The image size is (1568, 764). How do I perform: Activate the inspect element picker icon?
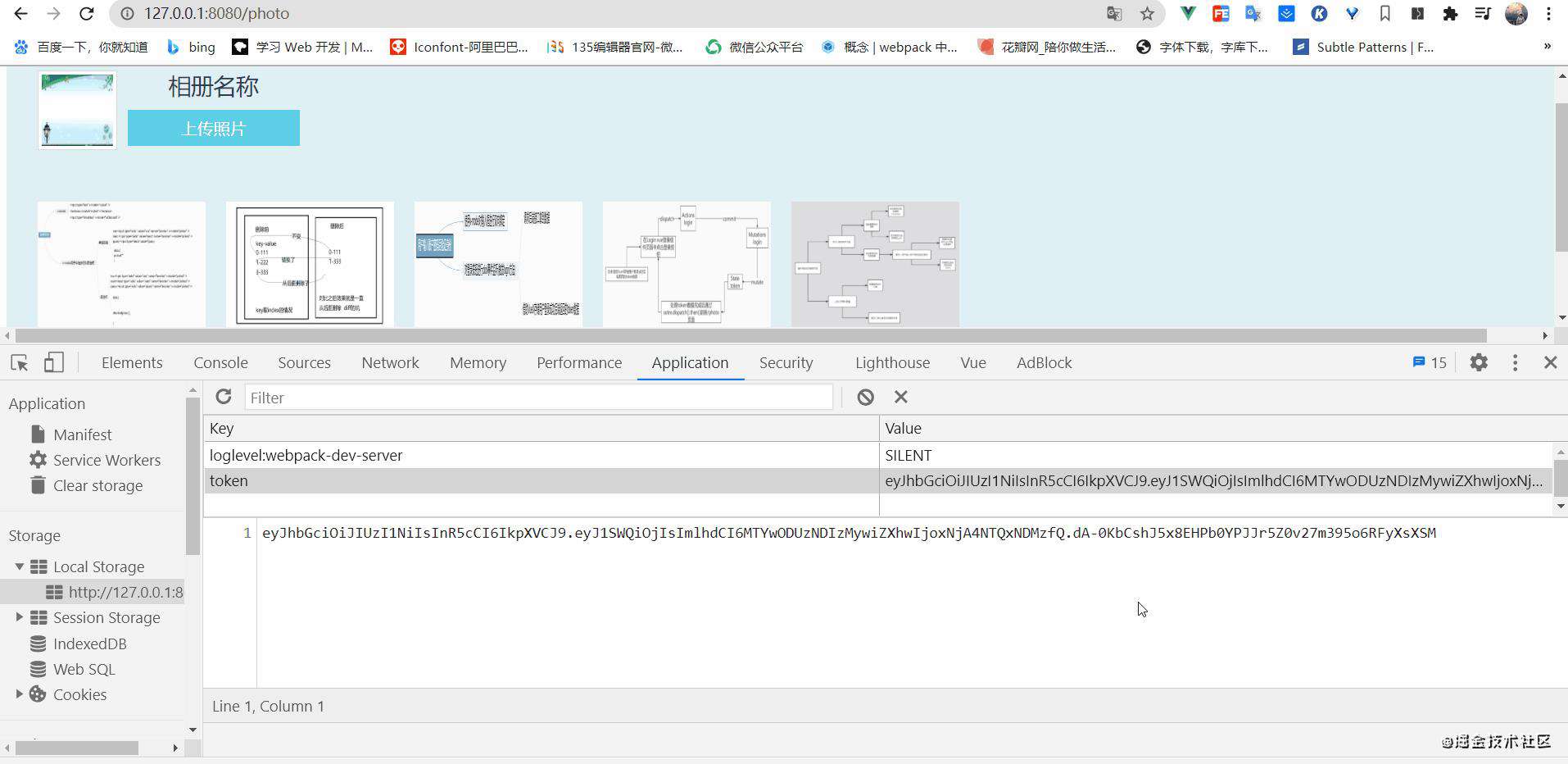coord(20,362)
